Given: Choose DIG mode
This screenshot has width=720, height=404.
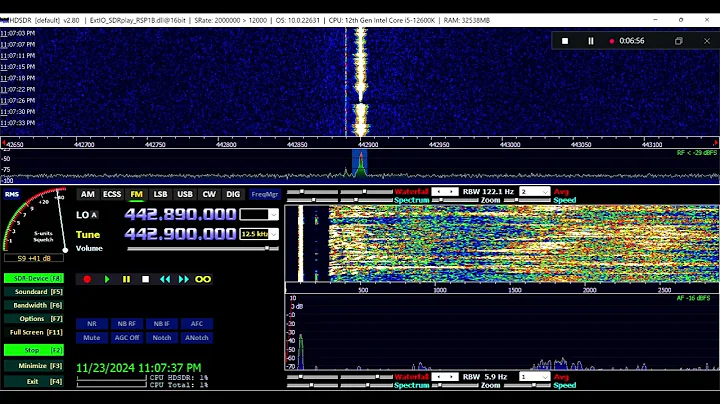Looking at the screenshot, I should click(x=233, y=194).
